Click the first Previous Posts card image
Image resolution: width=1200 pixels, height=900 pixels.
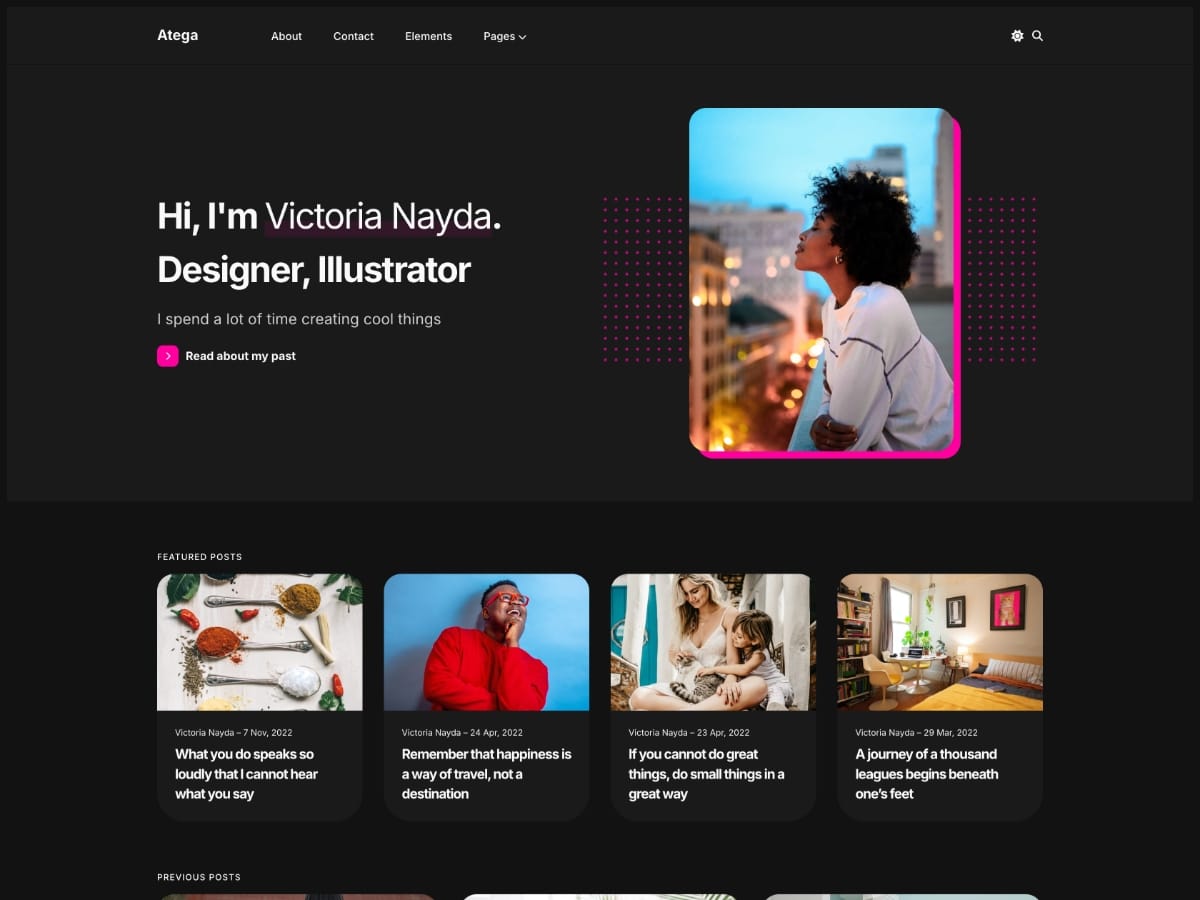tap(296, 896)
